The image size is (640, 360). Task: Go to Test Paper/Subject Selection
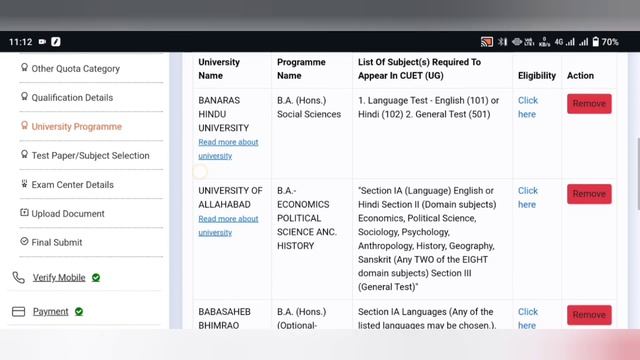coord(91,156)
